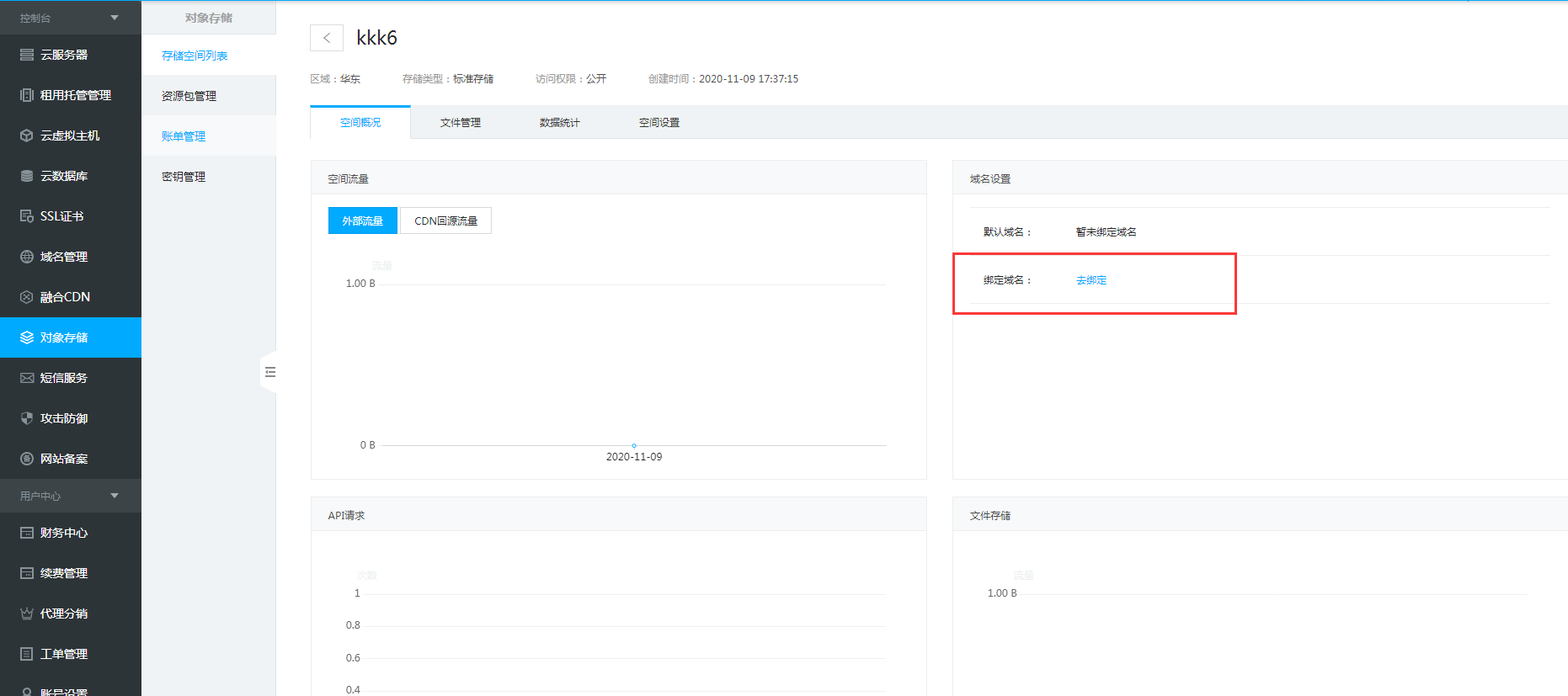The image size is (1568, 696).
Task: Switch to CDN回源流量 view
Action: tap(445, 220)
